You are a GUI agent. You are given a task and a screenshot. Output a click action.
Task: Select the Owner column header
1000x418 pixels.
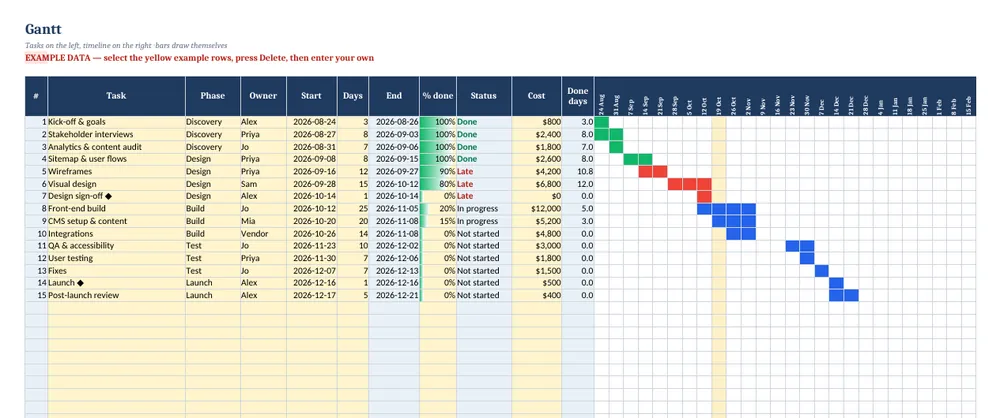tap(263, 96)
